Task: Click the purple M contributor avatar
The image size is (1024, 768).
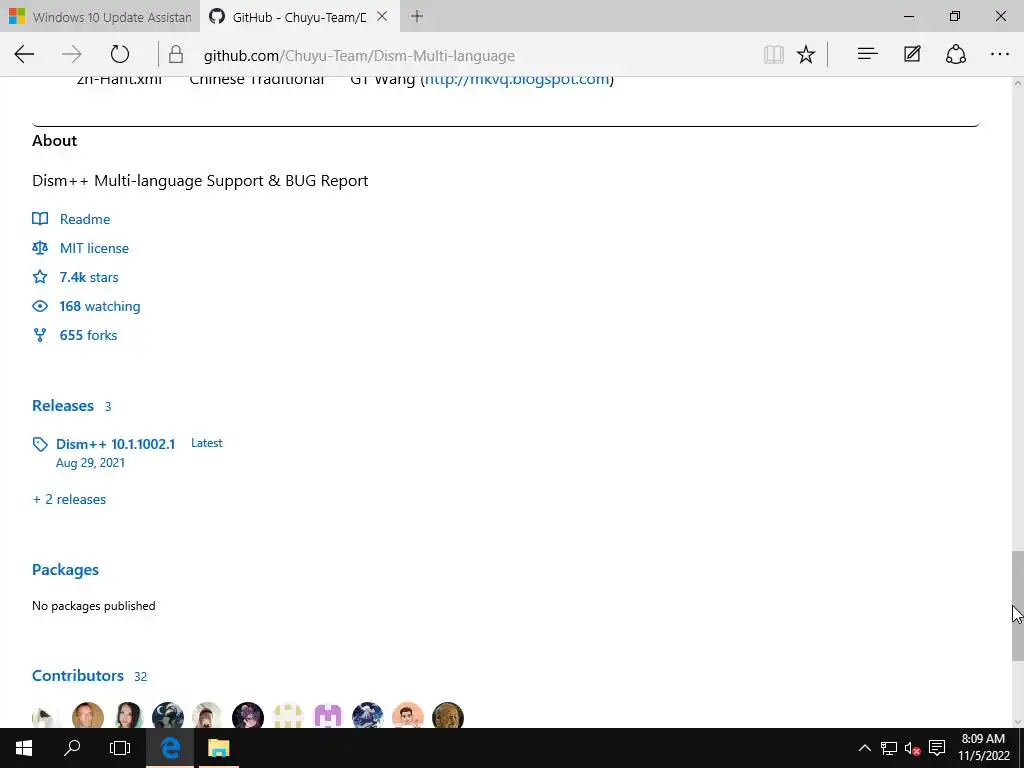Action: coord(328,716)
